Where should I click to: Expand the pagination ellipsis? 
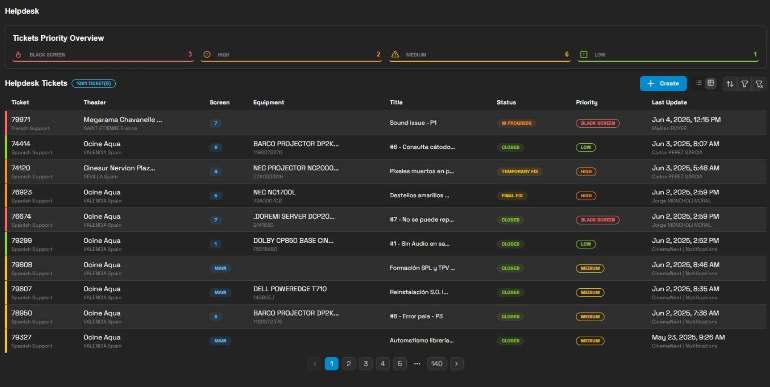tap(417, 364)
